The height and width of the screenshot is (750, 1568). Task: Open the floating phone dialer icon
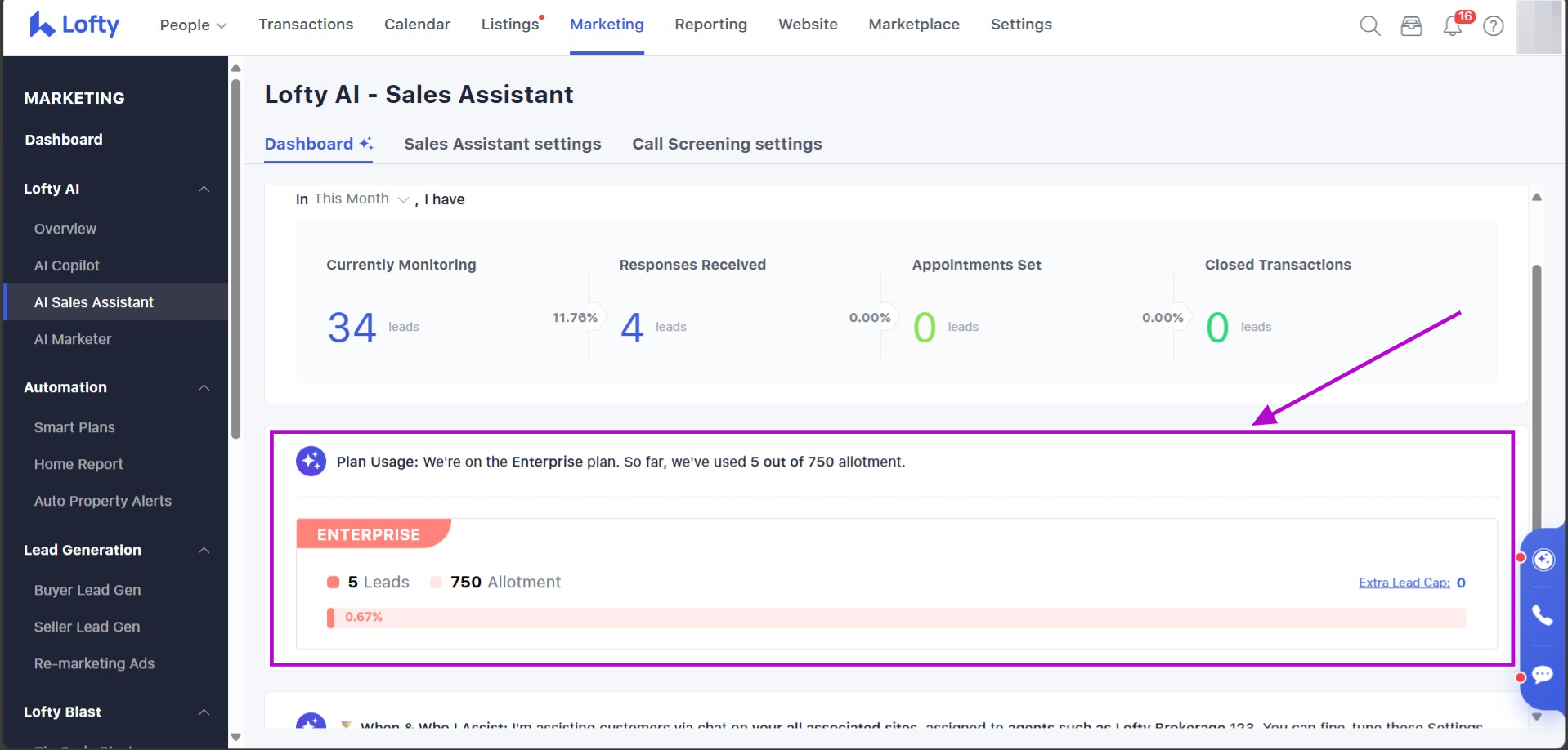point(1543,615)
